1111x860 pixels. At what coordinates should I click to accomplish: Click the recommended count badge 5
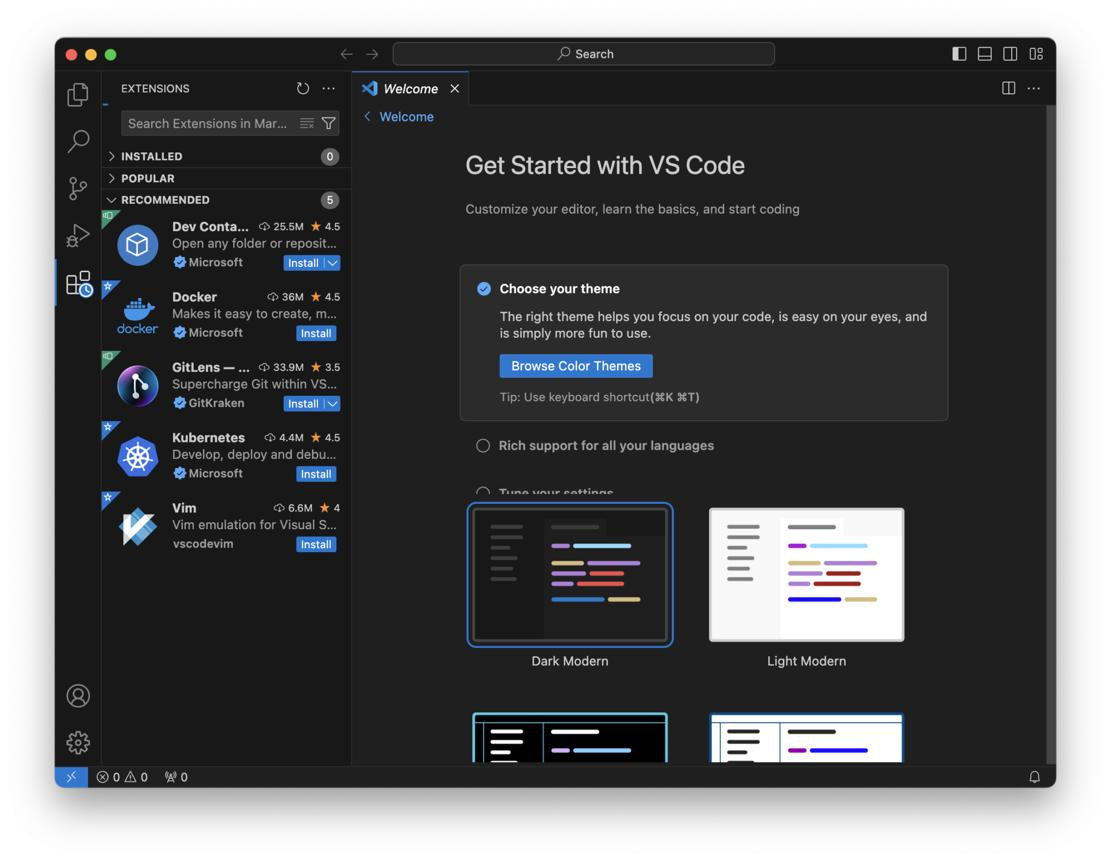tap(329, 200)
